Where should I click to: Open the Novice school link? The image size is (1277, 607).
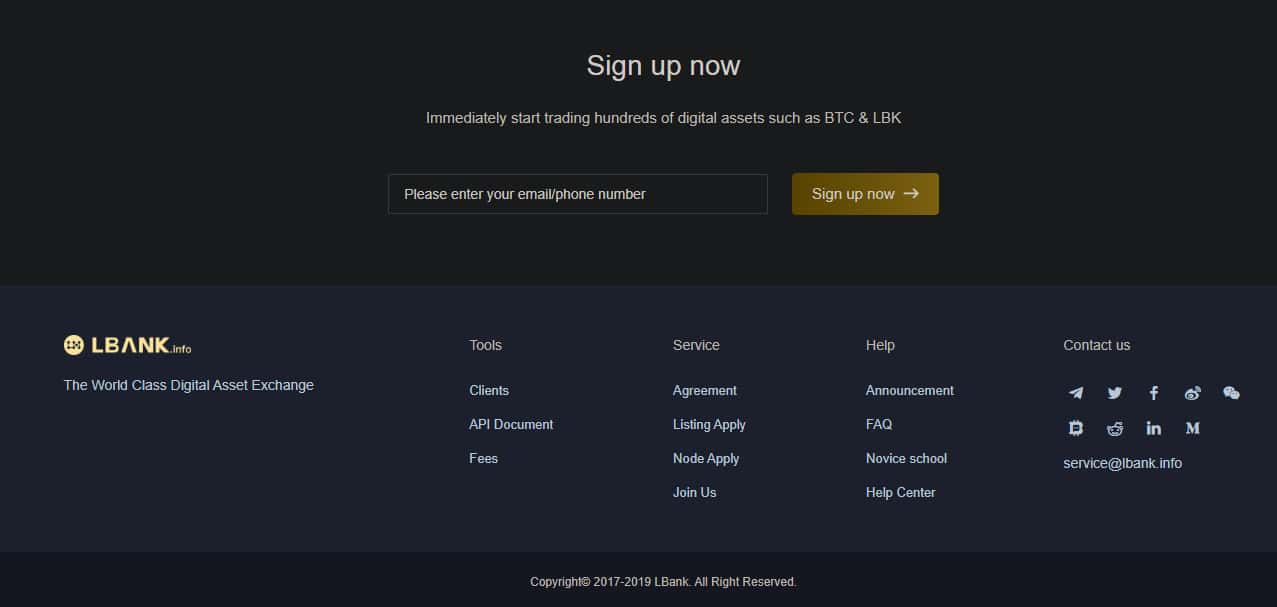point(906,458)
